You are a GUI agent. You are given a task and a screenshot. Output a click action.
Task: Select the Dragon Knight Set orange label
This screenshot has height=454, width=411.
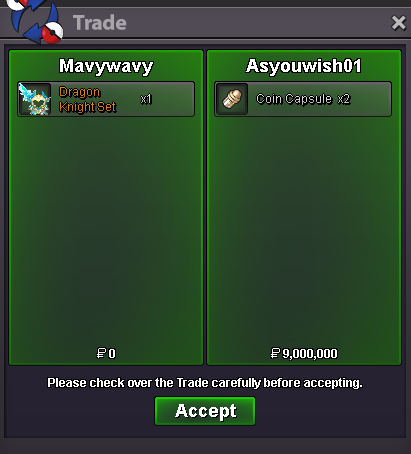(87, 99)
